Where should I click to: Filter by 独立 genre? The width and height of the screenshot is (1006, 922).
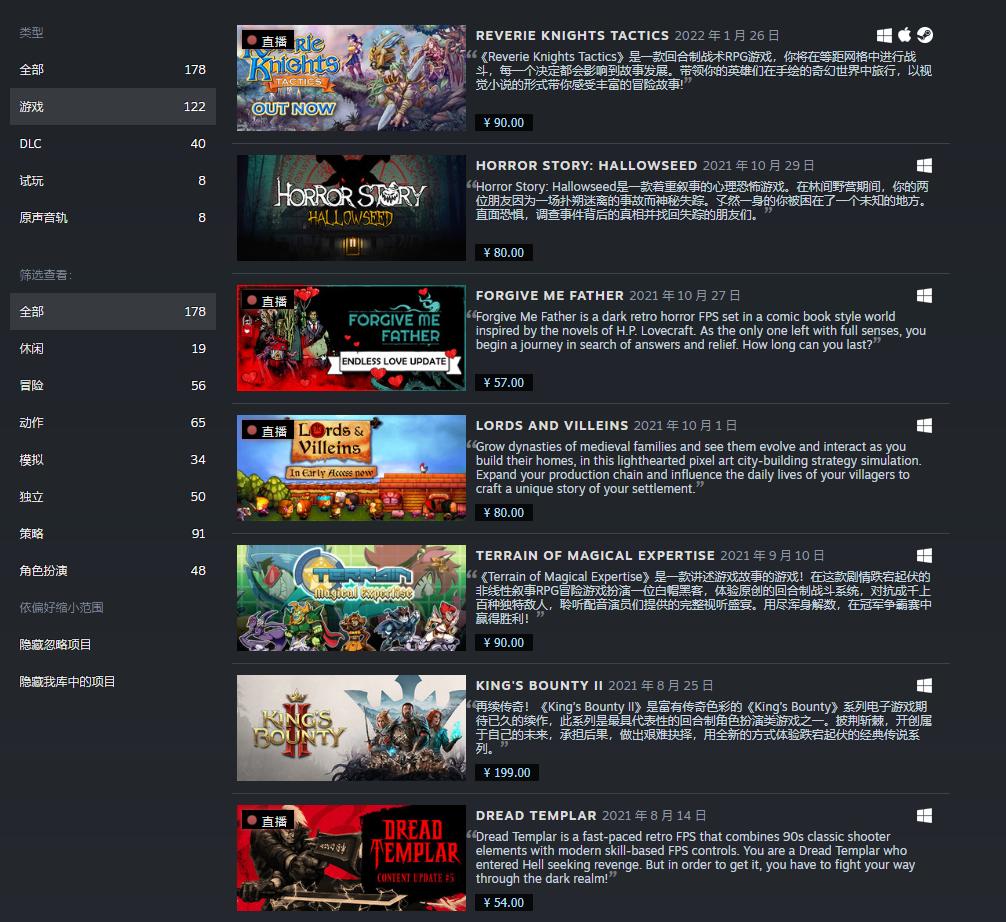[113, 497]
